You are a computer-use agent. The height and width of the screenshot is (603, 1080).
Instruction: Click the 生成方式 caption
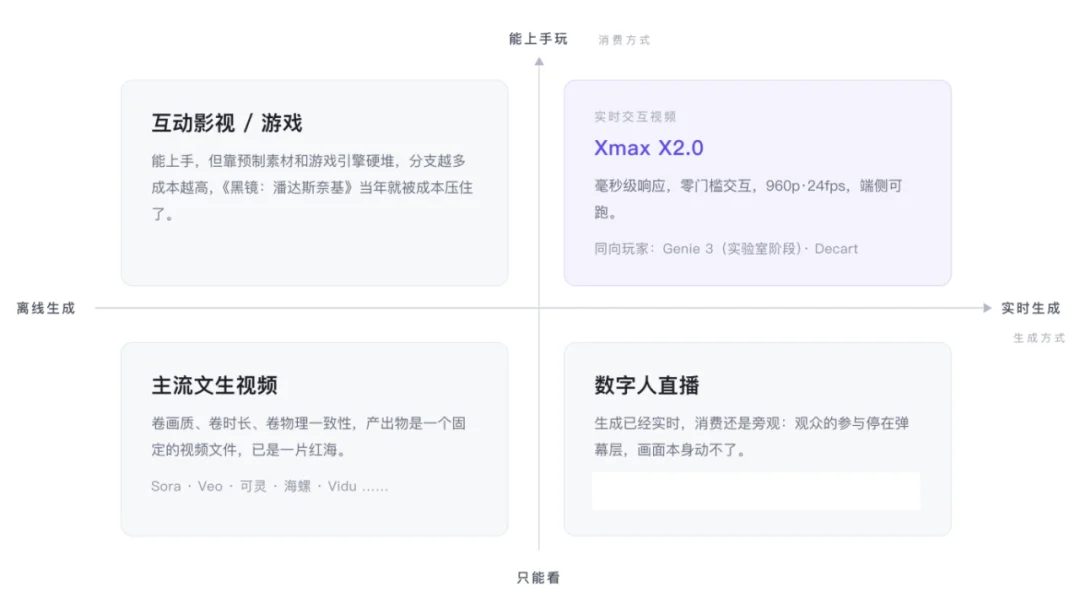point(1039,338)
